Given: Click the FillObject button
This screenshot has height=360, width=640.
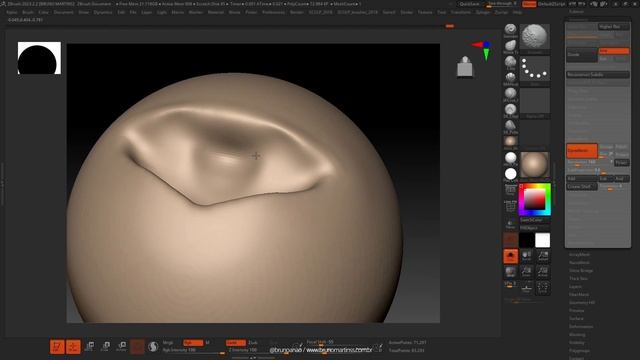Looking at the screenshot, I should (535, 228).
